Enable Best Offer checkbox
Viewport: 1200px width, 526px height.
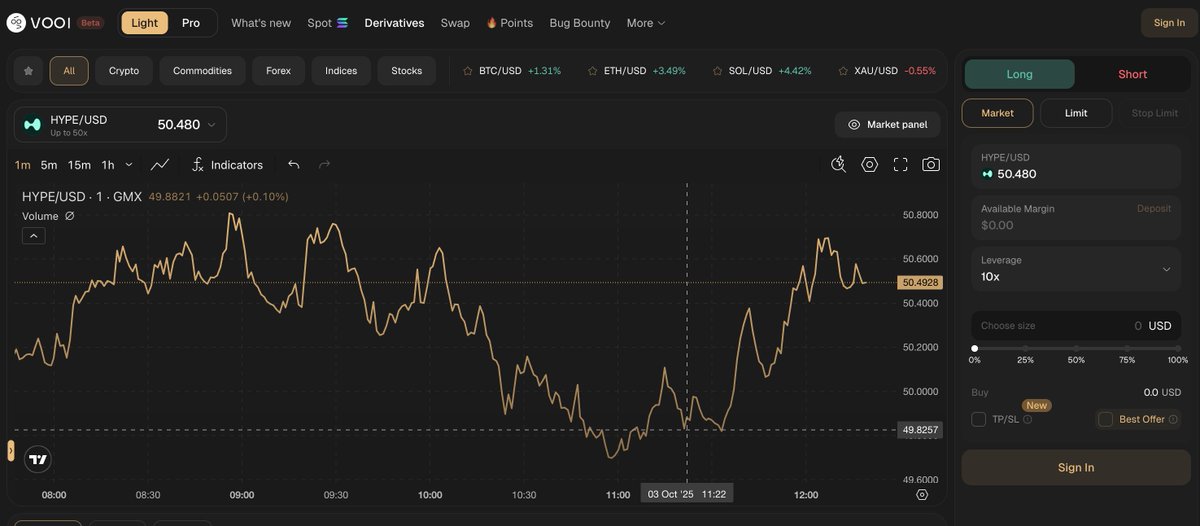point(1106,419)
